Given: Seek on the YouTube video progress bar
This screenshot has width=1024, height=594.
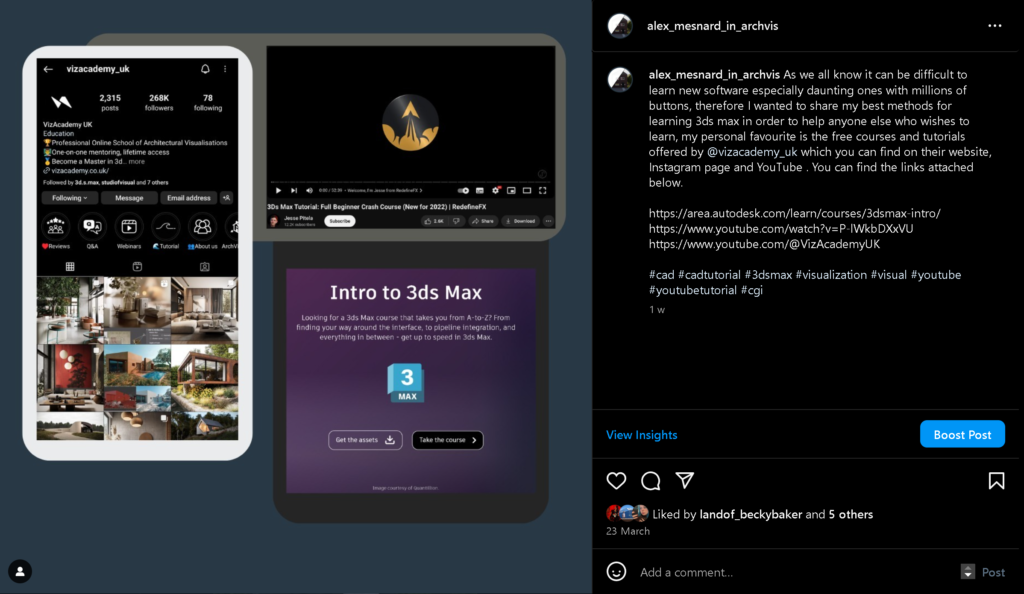Looking at the screenshot, I should point(409,182).
